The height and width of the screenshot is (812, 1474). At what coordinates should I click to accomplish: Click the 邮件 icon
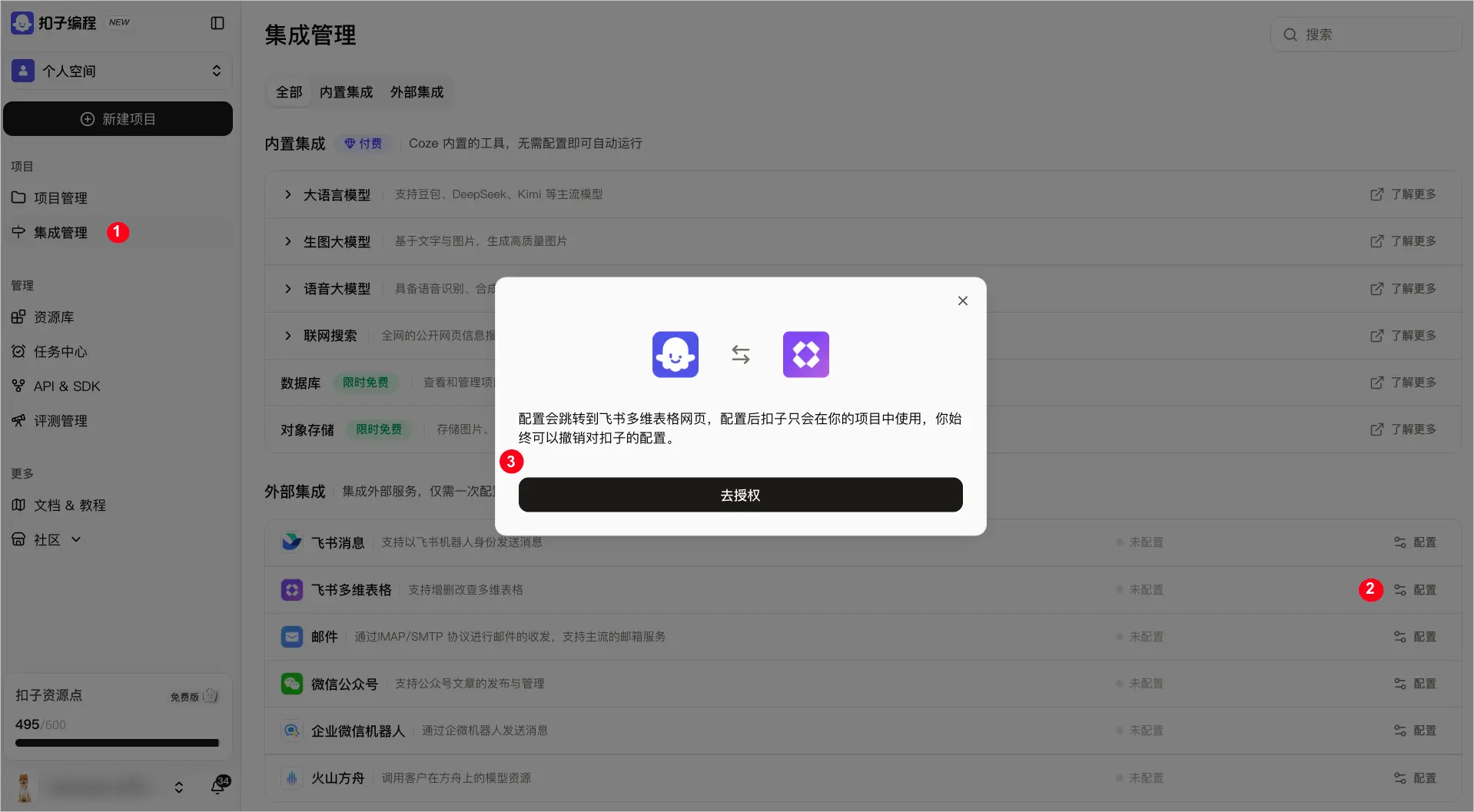pos(292,637)
